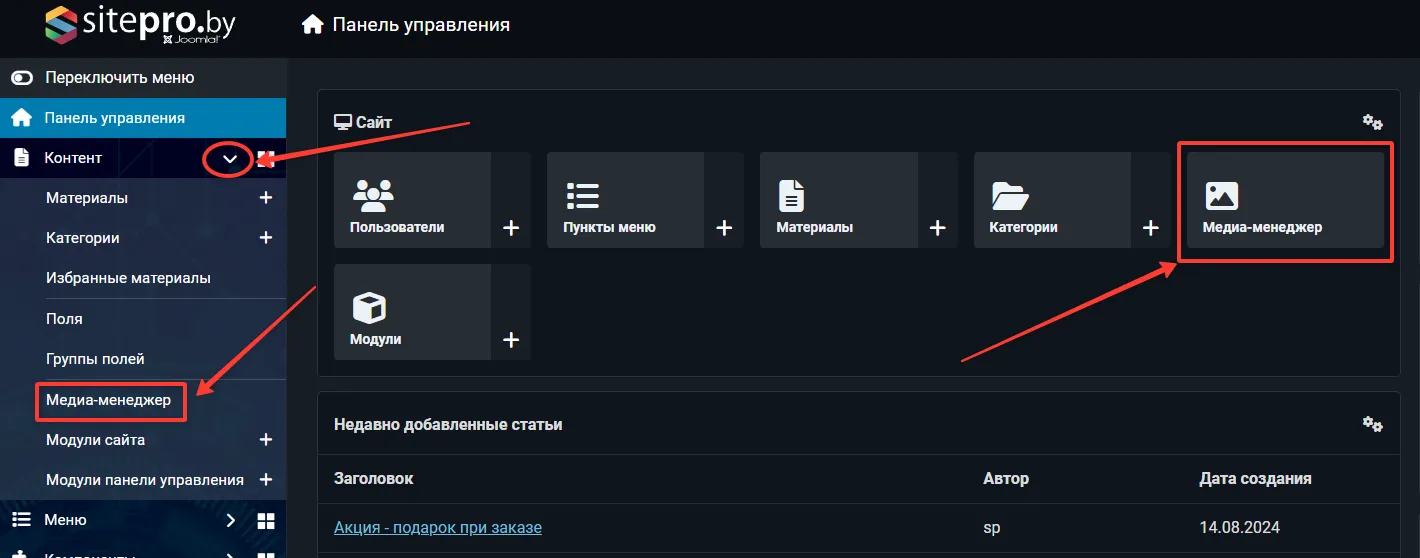1420x558 pixels.
Task: Open the Пользователи tile with people icon
Action: [411, 200]
